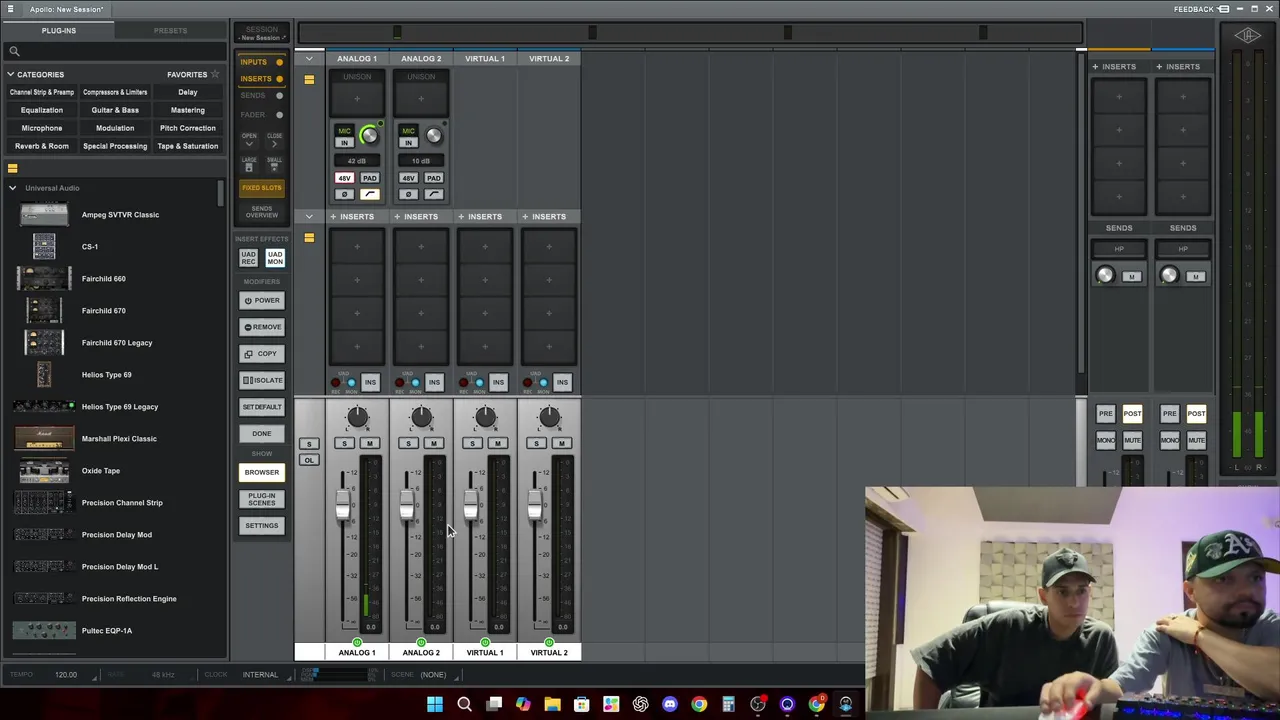The image size is (1280, 720).
Task: Click Analog 1 preamp gain knob
Action: click(x=369, y=136)
